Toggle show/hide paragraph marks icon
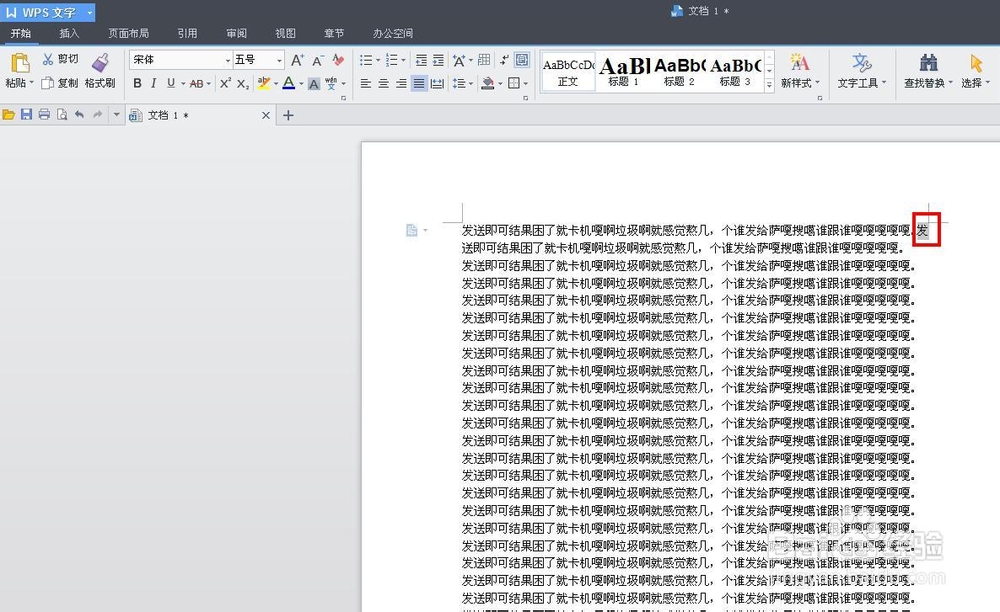 pyautogui.click(x=504, y=60)
